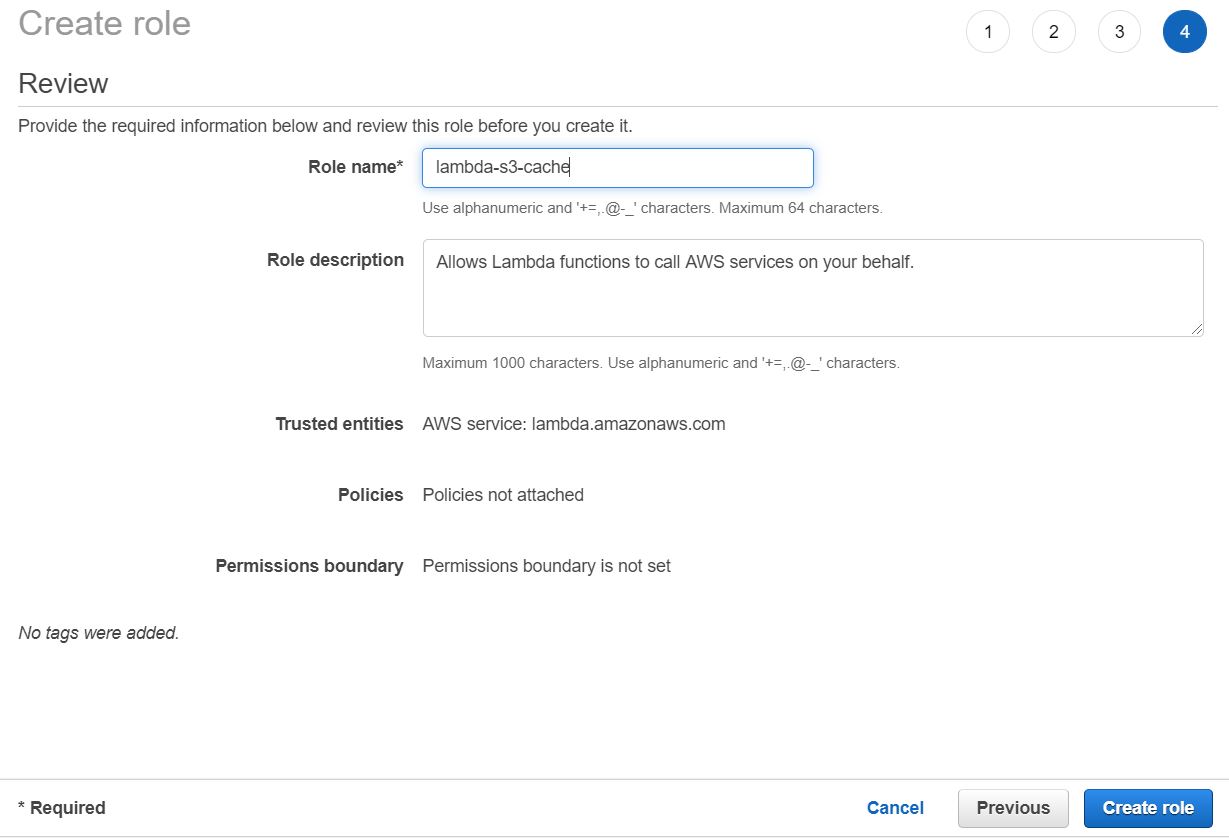Image resolution: width=1229 pixels, height=838 pixels.
Task: Click the Create role page title
Action: [104, 24]
